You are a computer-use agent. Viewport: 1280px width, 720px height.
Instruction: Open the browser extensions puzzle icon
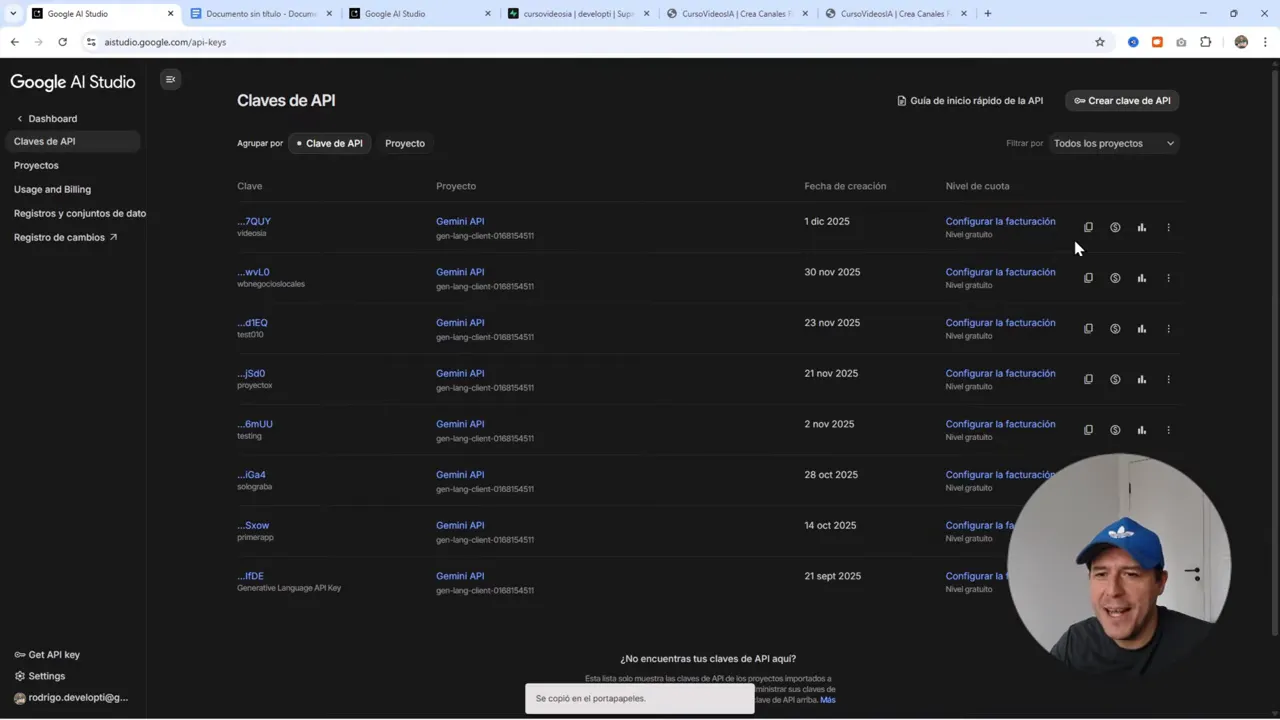[x=1205, y=42]
